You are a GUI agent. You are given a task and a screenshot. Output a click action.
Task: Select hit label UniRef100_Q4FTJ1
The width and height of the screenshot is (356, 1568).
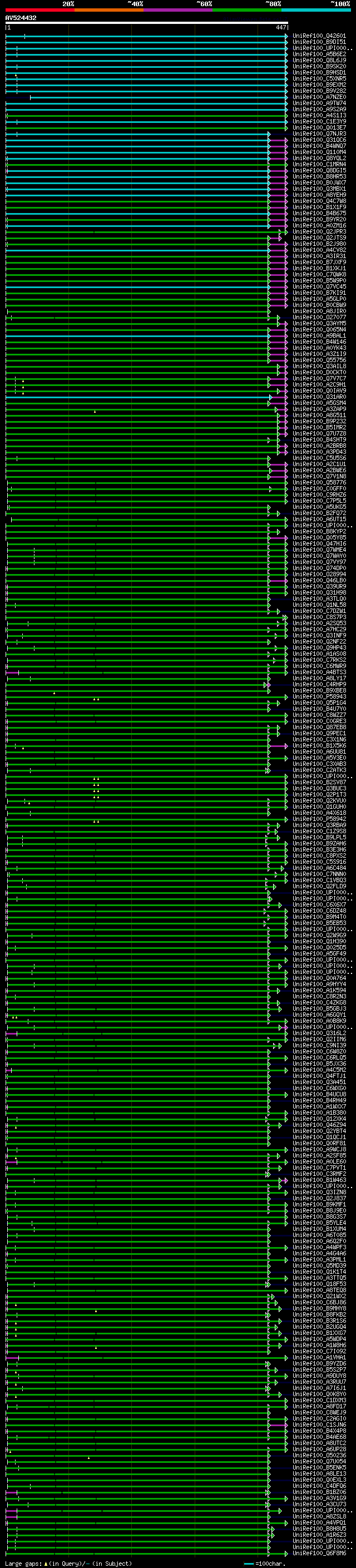coord(319,1076)
